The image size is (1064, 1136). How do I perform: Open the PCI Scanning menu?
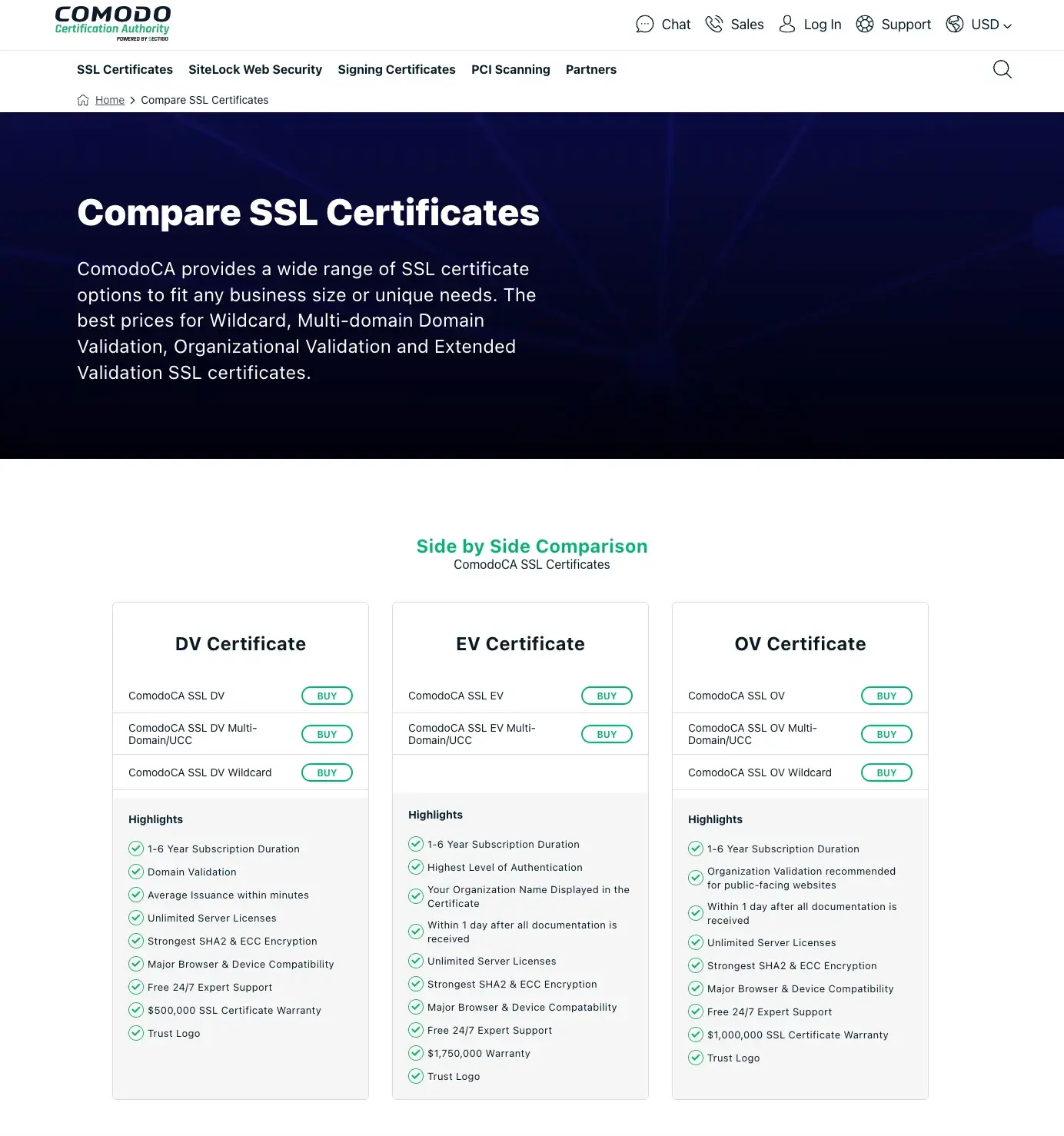coord(510,69)
